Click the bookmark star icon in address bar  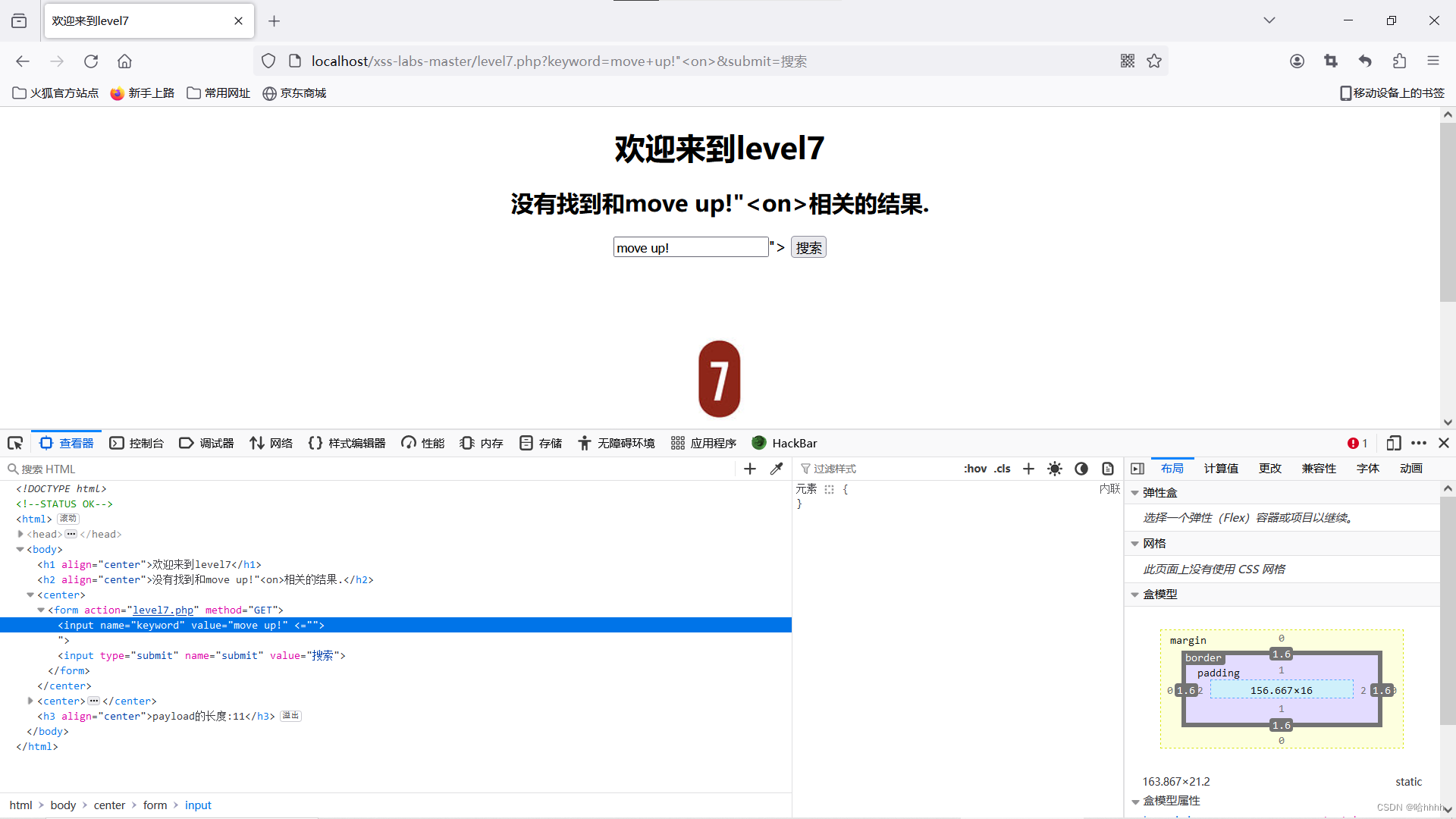click(x=1154, y=61)
